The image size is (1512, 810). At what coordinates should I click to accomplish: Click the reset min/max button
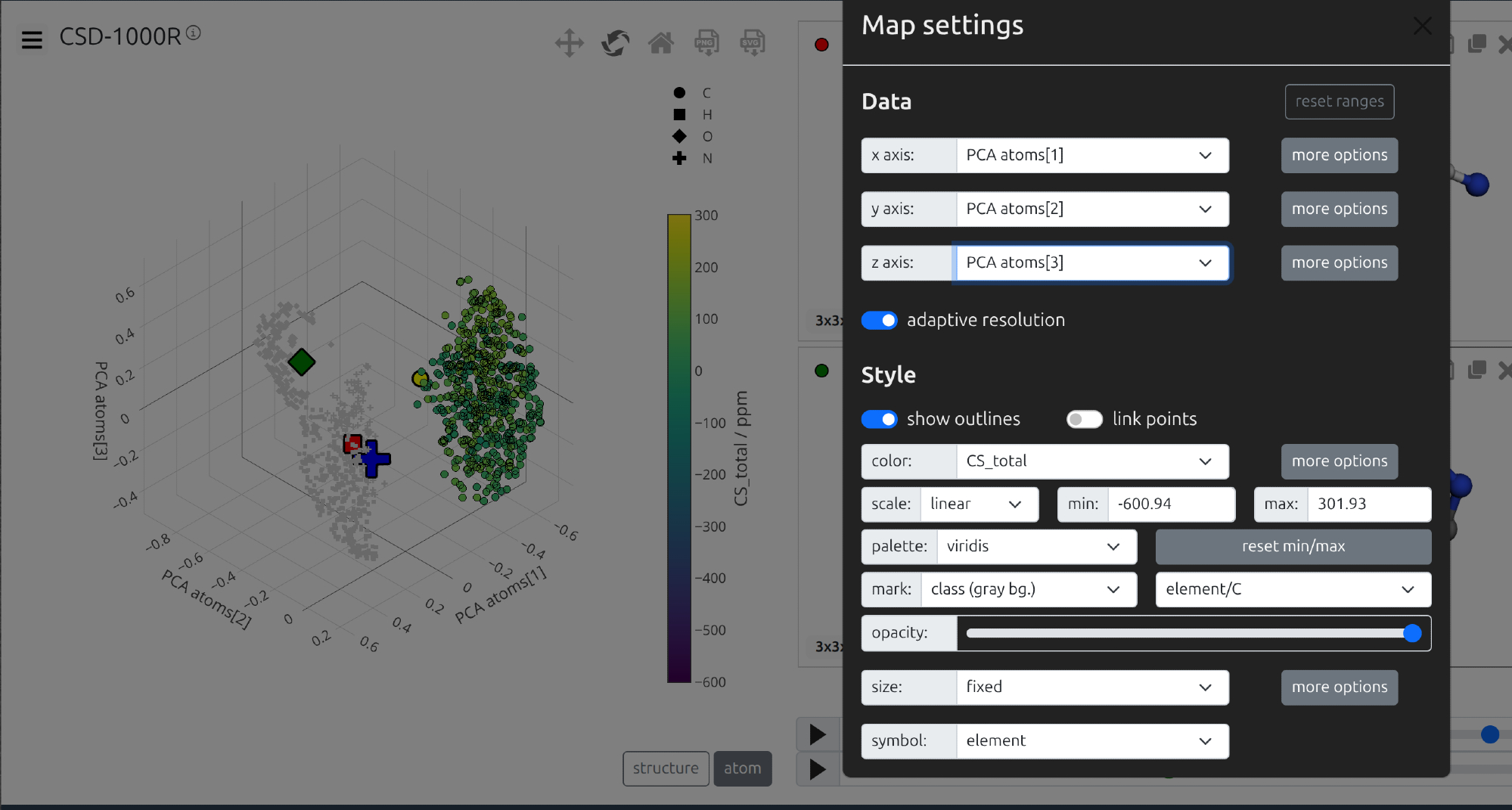point(1293,547)
